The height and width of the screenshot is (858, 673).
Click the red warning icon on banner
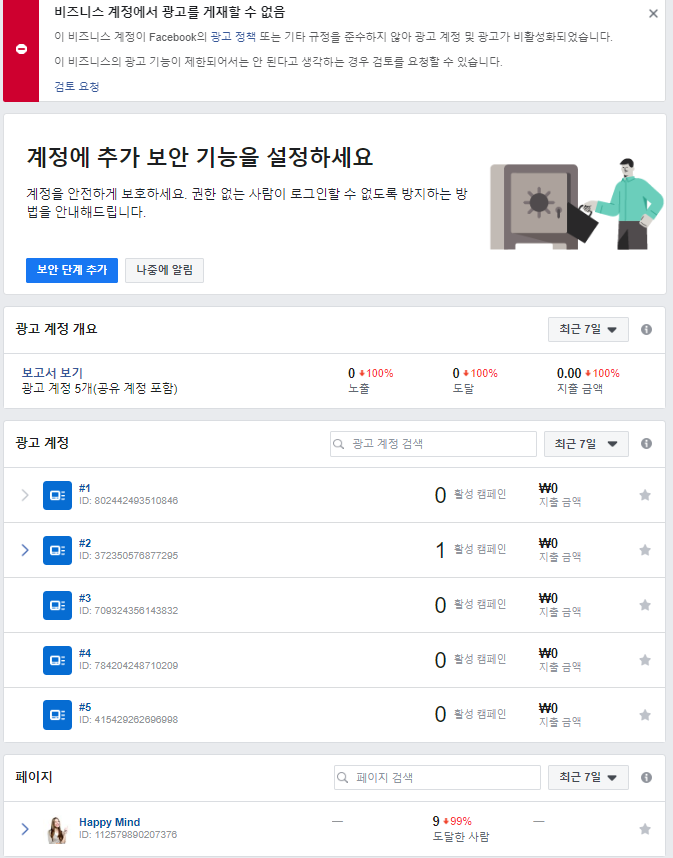click(21, 49)
